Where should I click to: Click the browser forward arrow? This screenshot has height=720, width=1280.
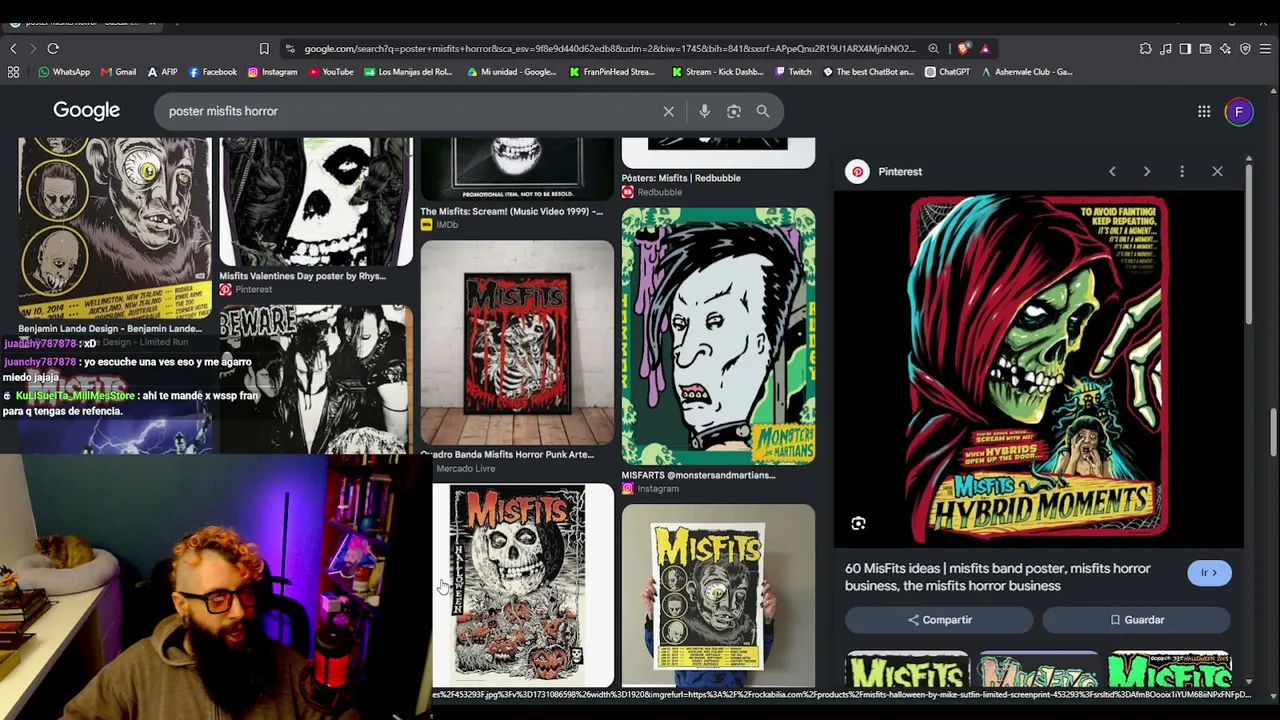(x=32, y=48)
